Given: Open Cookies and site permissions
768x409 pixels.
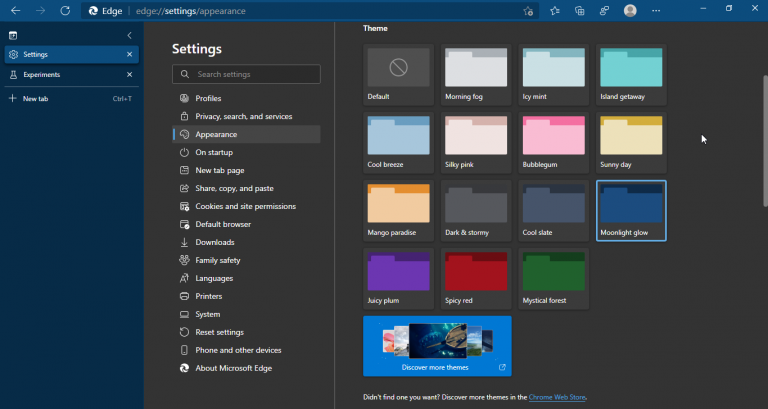Looking at the screenshot, I should [246, 206].
